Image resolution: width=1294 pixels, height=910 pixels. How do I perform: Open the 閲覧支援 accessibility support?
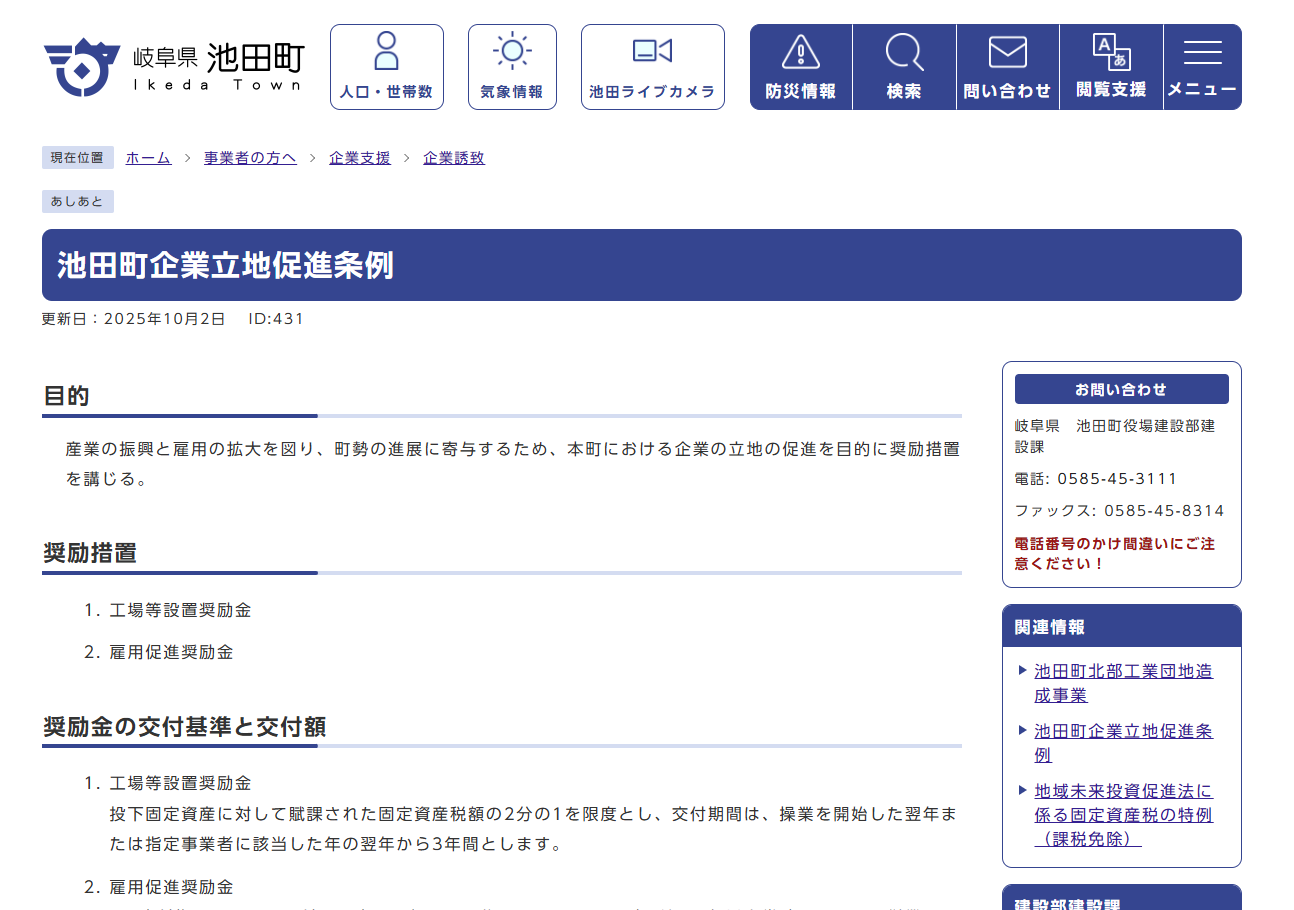tap(1111, 67)
